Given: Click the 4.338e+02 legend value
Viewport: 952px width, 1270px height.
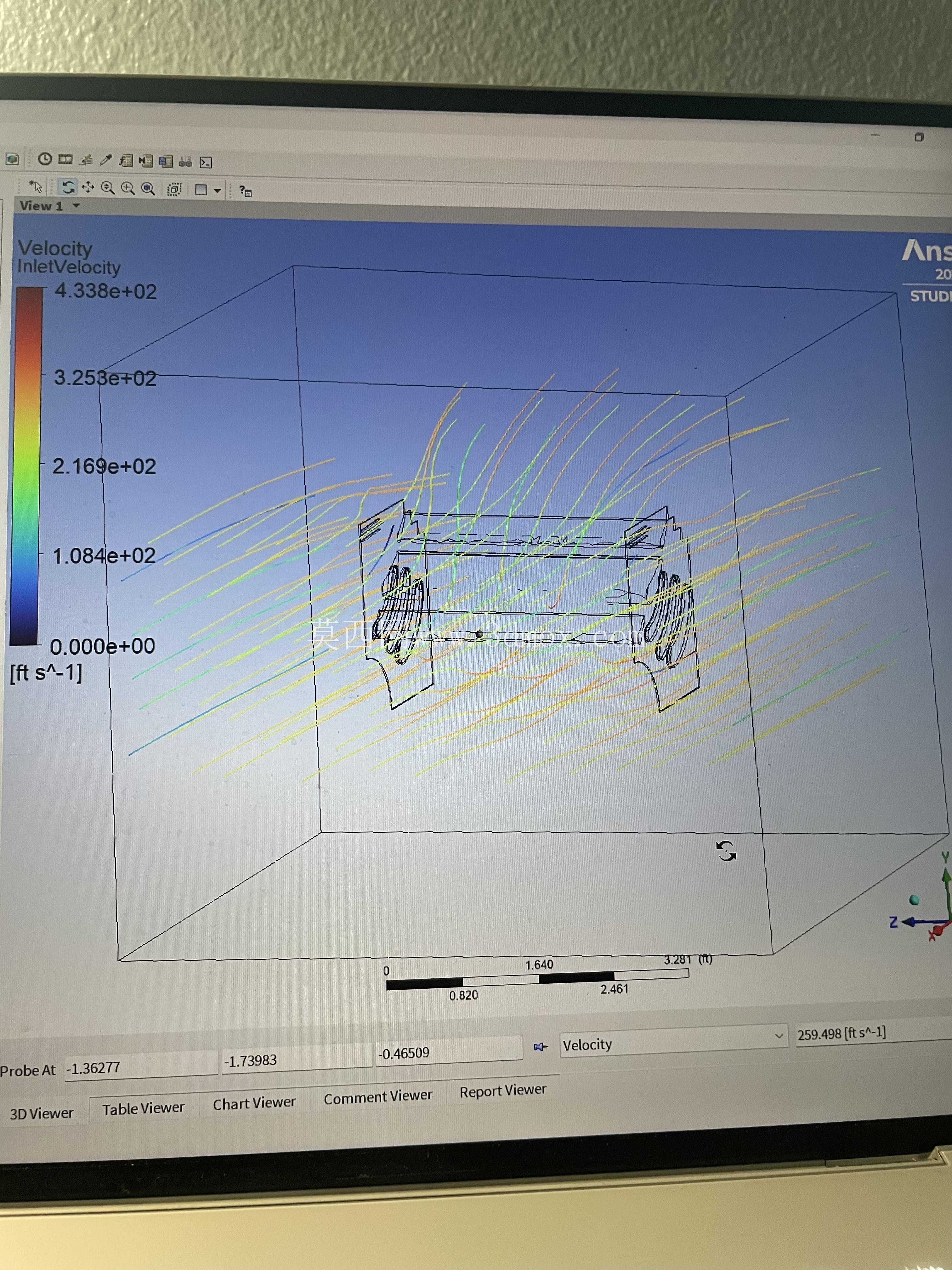Looking at the screenshot, I should [106, 291].
